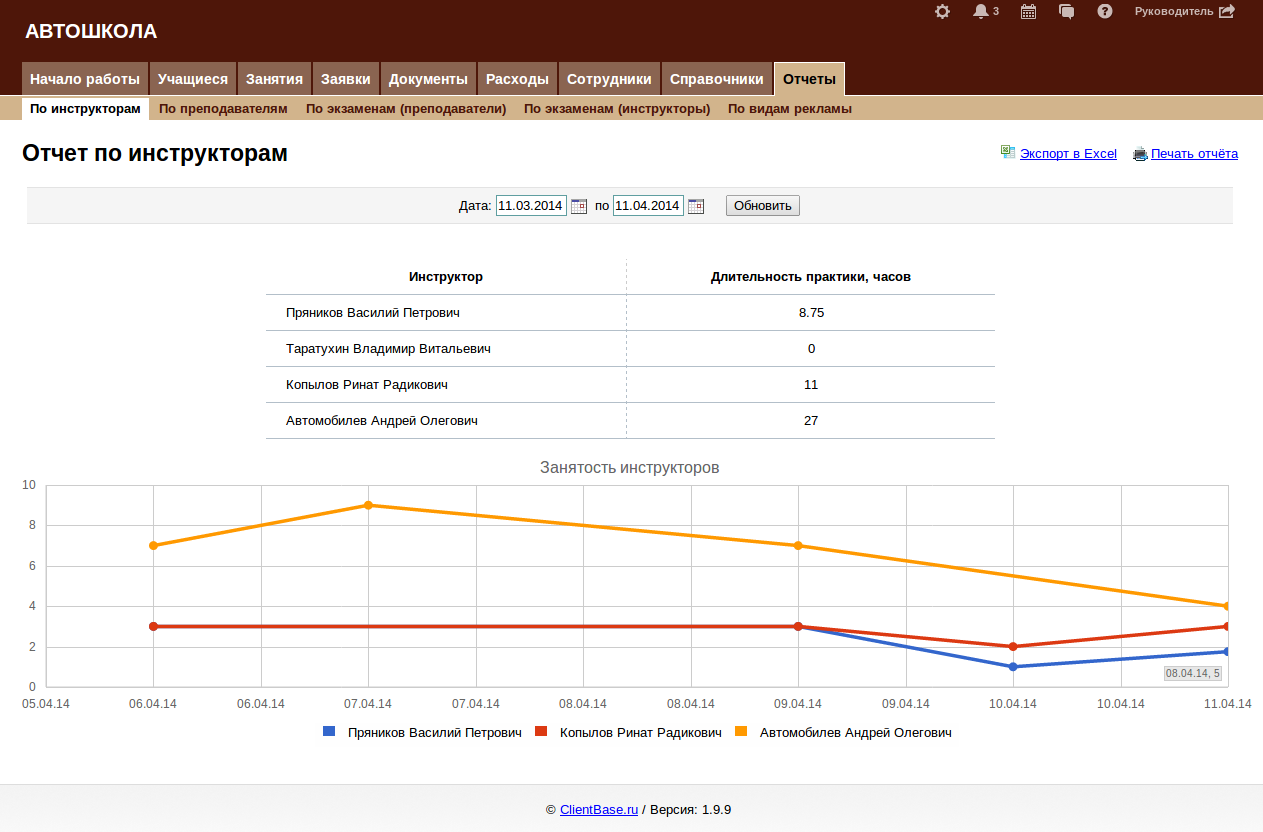Image resolution: width=1263 pixels, height=832 pixels.
Task: Open the messages chat bubble icon
Action: pyautogui.click(x=1067, y=12)
